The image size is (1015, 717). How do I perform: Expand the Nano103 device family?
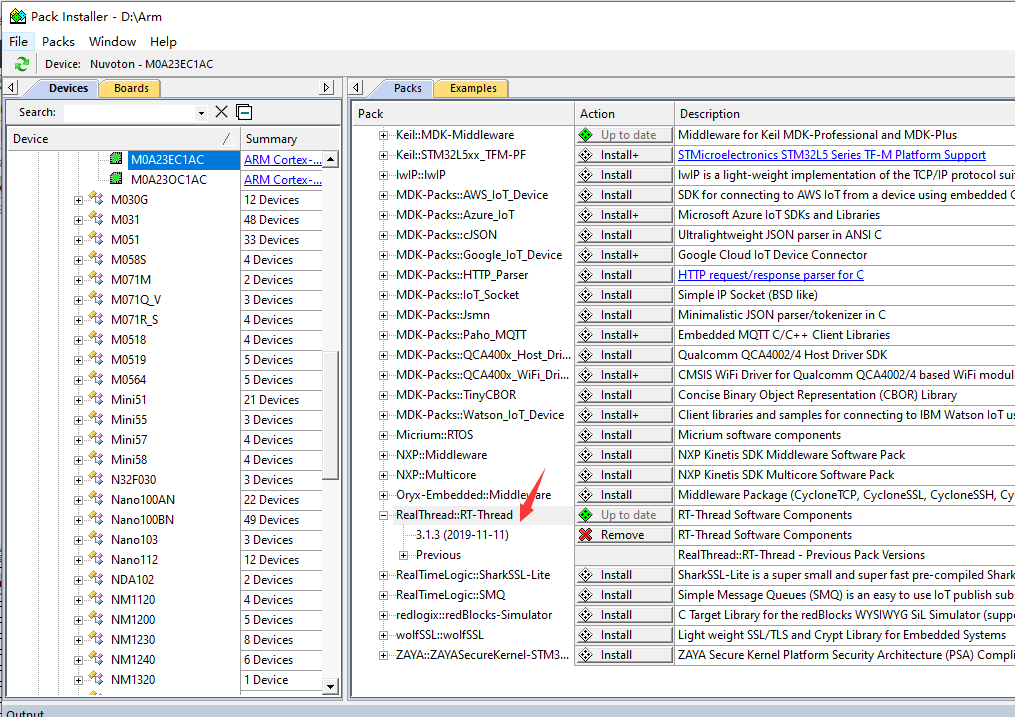tap(78, 540)
